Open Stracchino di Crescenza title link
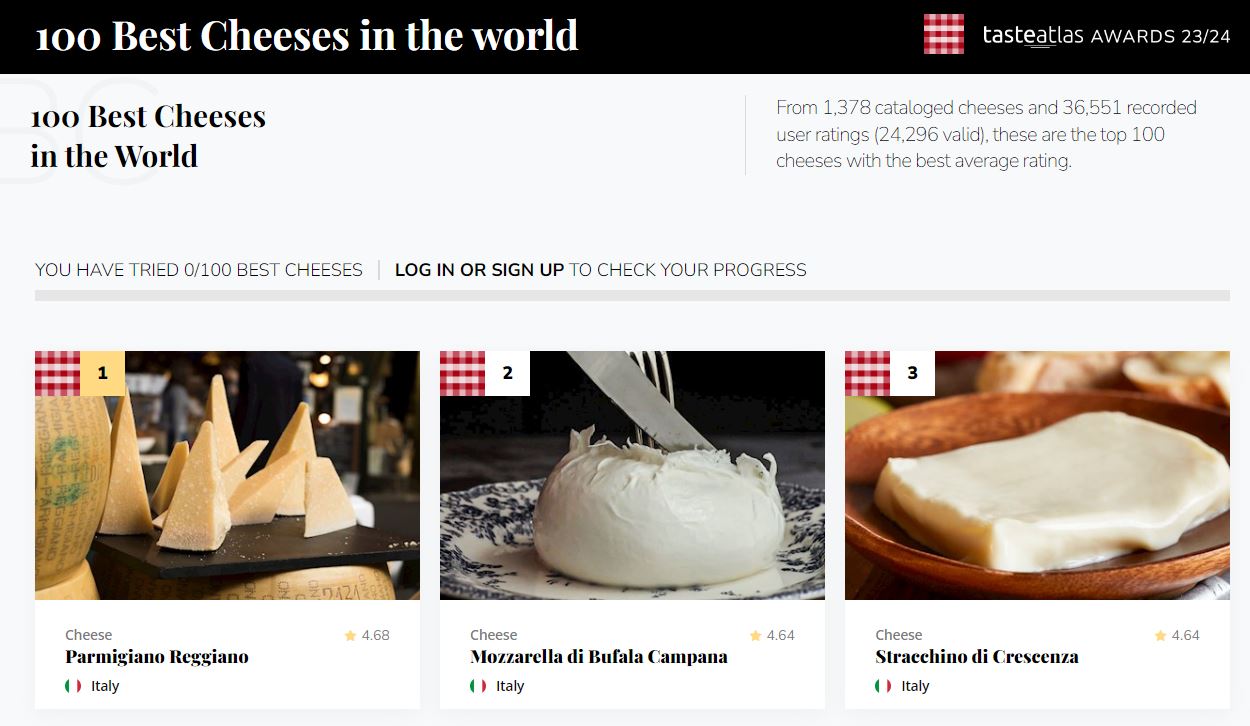 click(x=977, y=657)
